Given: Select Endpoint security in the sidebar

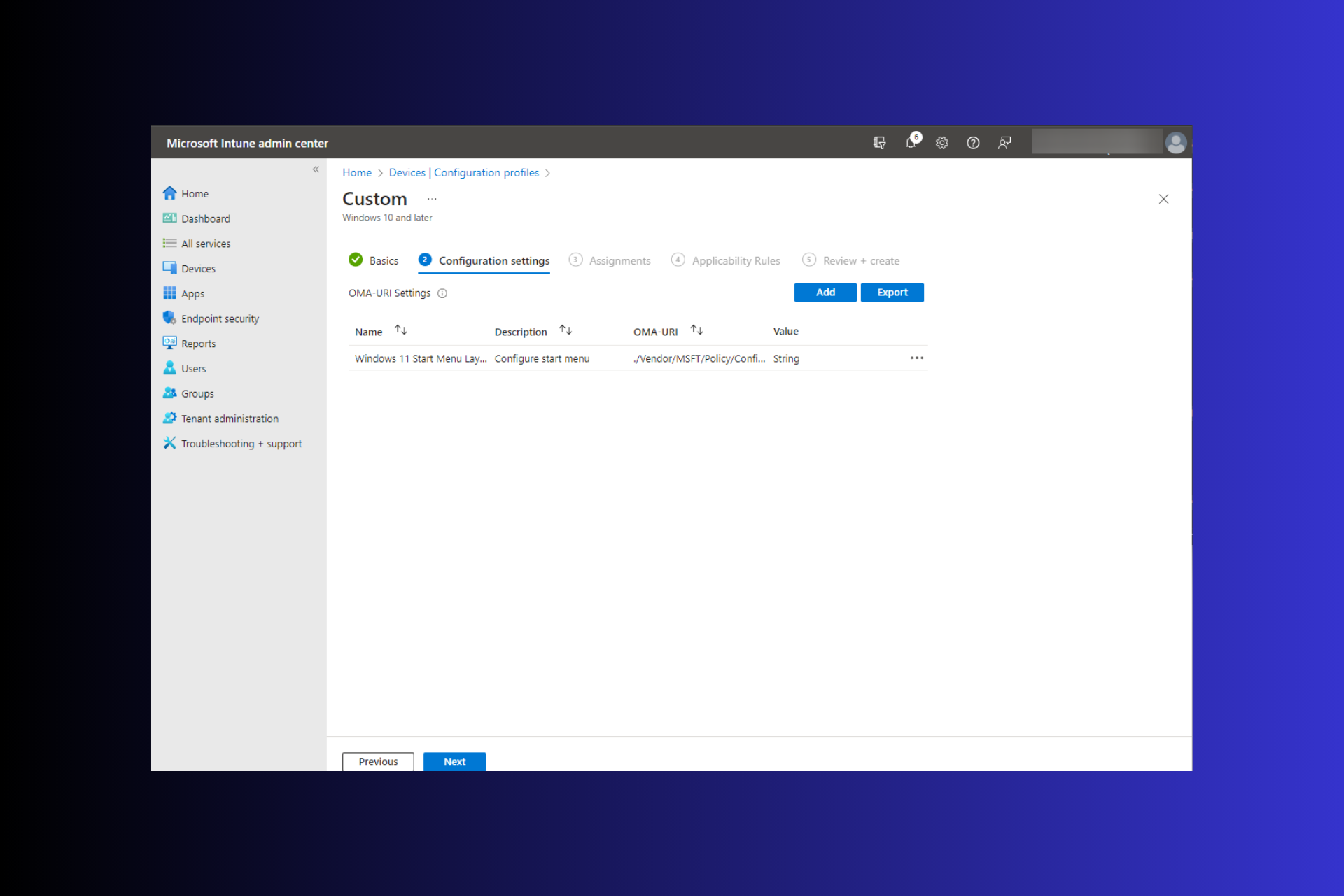Looking at the screenshot, I should coord(219,318).
